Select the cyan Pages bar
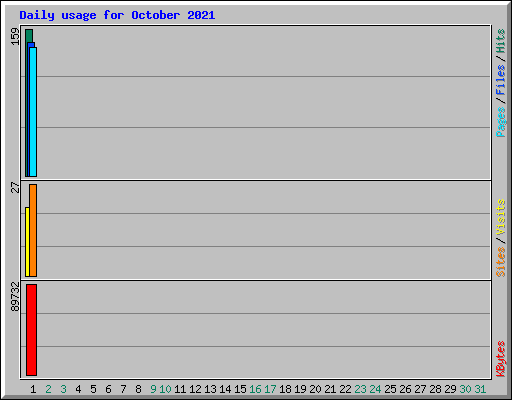Image resolution: width=512 pixels, height=400 pixels. (x=33, y=112)
